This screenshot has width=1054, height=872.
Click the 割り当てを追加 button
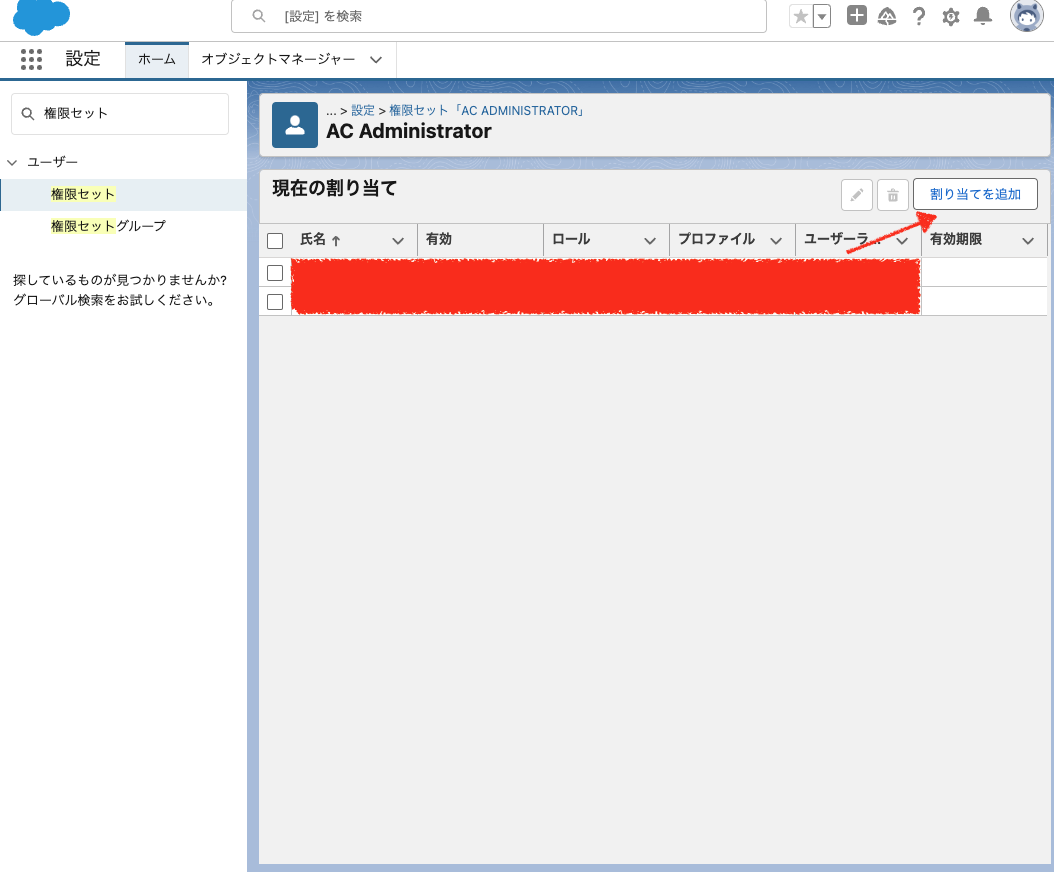point(975,194)
